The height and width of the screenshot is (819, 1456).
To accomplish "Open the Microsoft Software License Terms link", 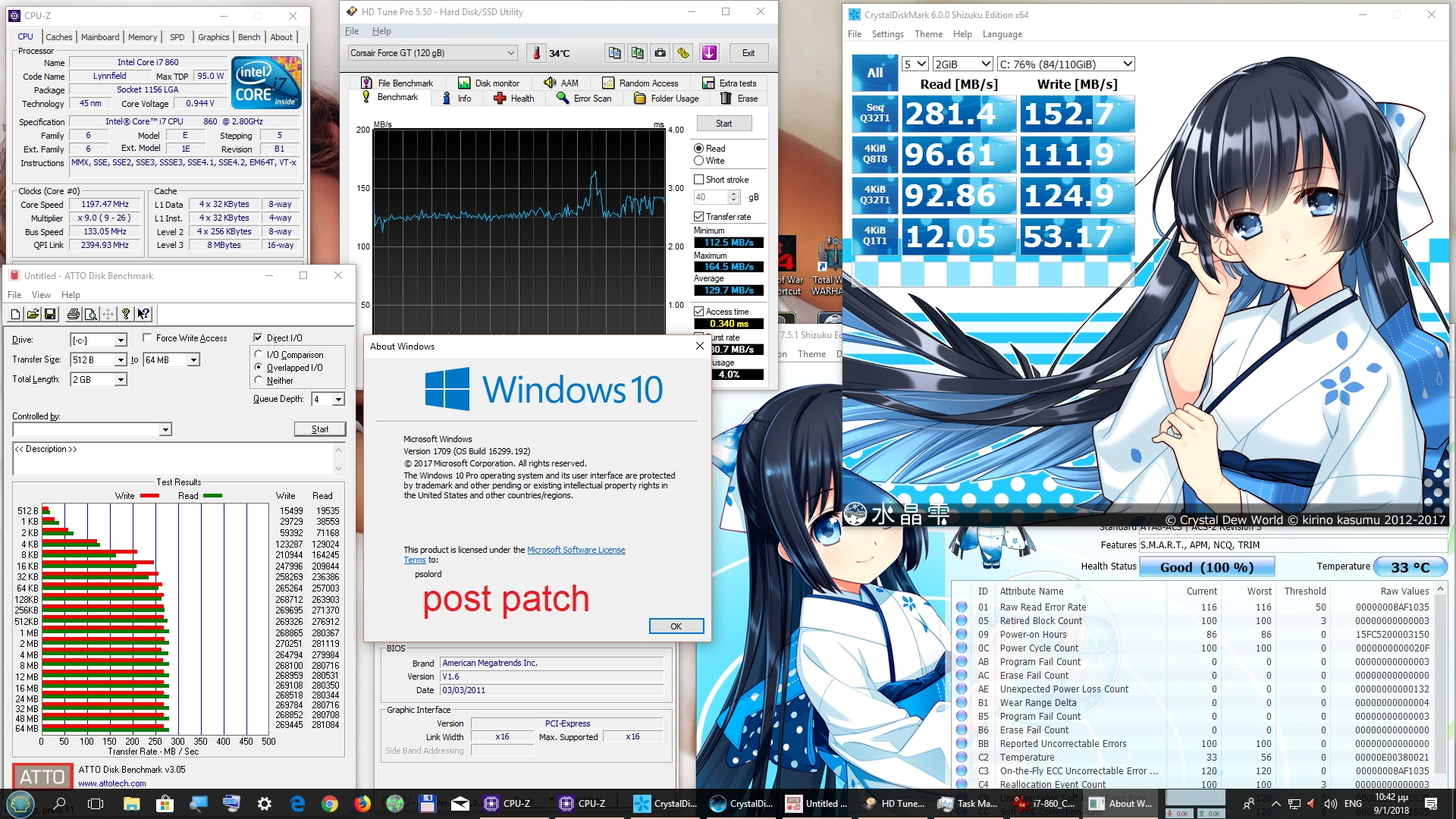I will pyautogui.click(x=576, y=550).
